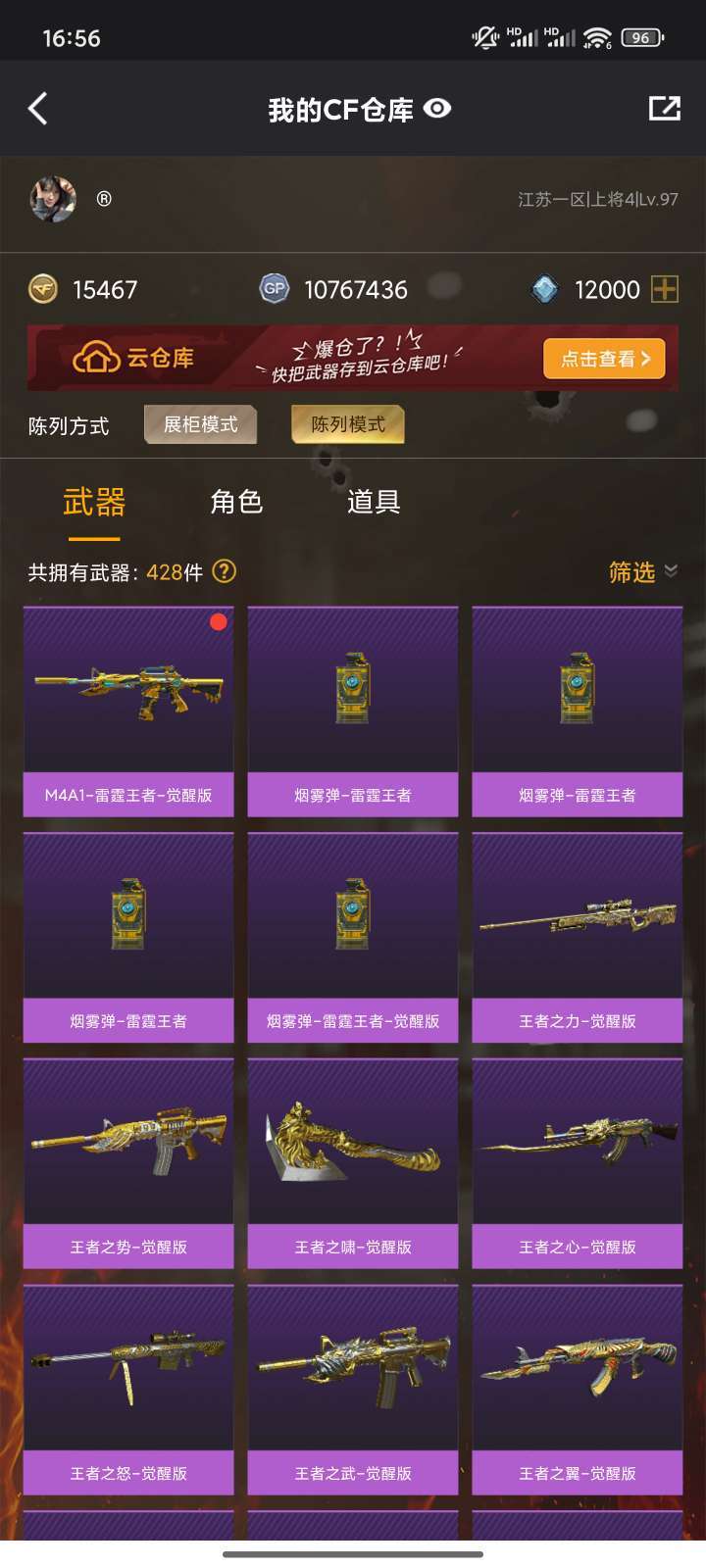The image size is (706, 1568).
Task: Tap the diamond currency icon
Action: point(545,289)
